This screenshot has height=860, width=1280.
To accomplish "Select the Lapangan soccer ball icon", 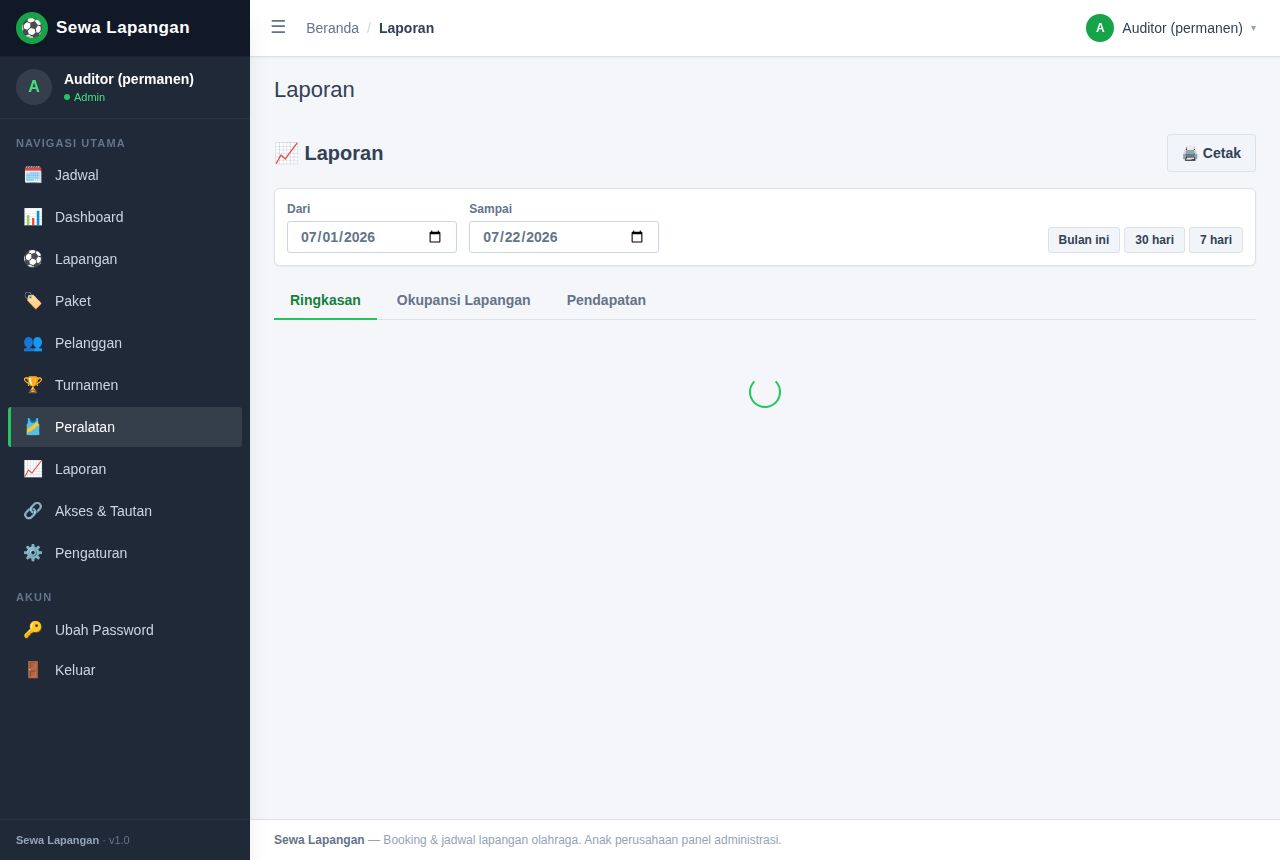I will [33, 259].
